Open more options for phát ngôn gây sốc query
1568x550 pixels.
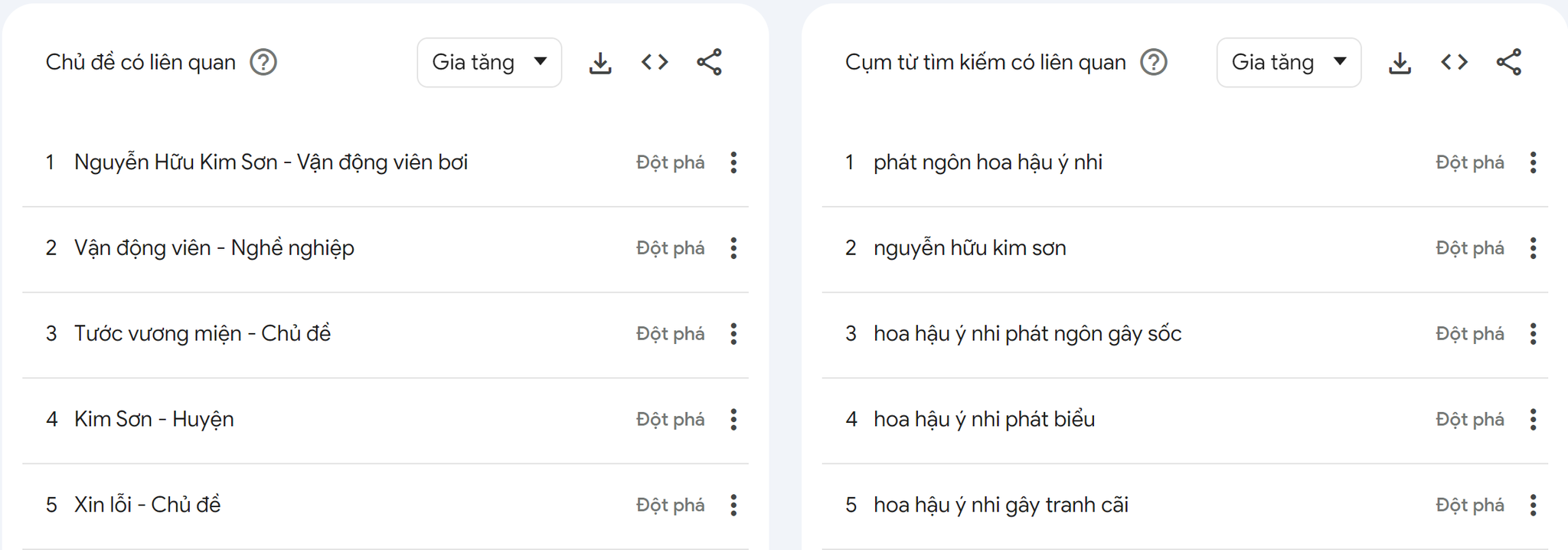pos(1533,334)
